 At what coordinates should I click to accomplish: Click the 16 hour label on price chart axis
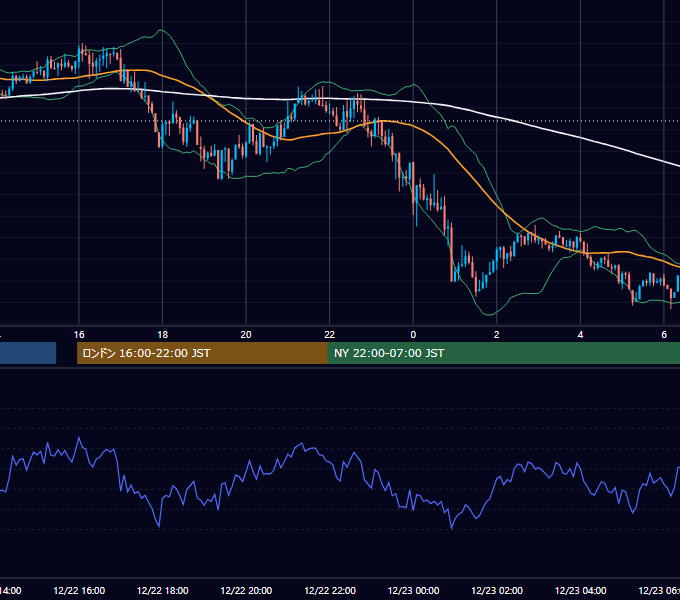click(79, 335)
